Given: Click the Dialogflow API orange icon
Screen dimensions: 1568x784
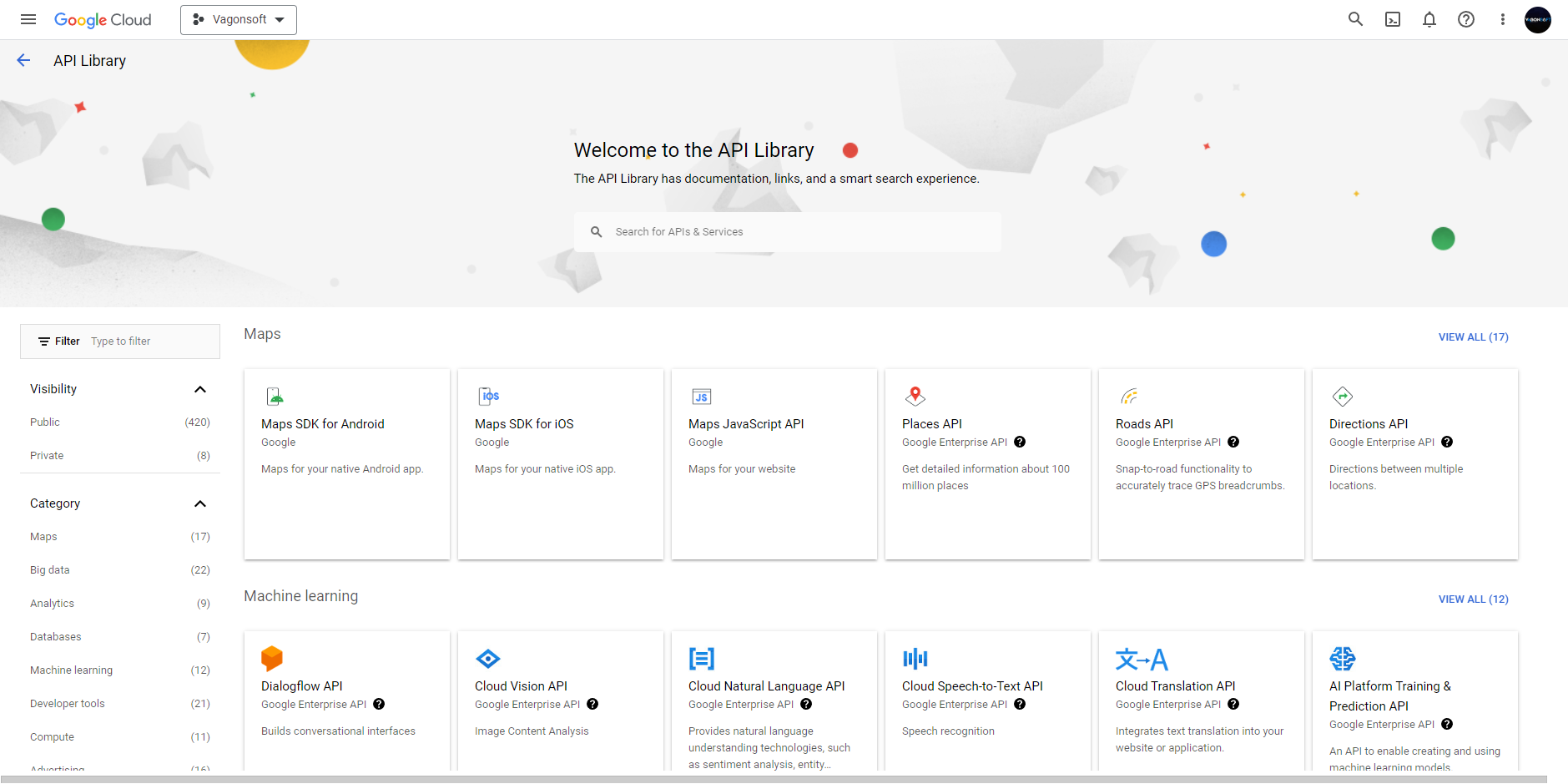Looking at the screenshot, I should click(x=272, y=658).
